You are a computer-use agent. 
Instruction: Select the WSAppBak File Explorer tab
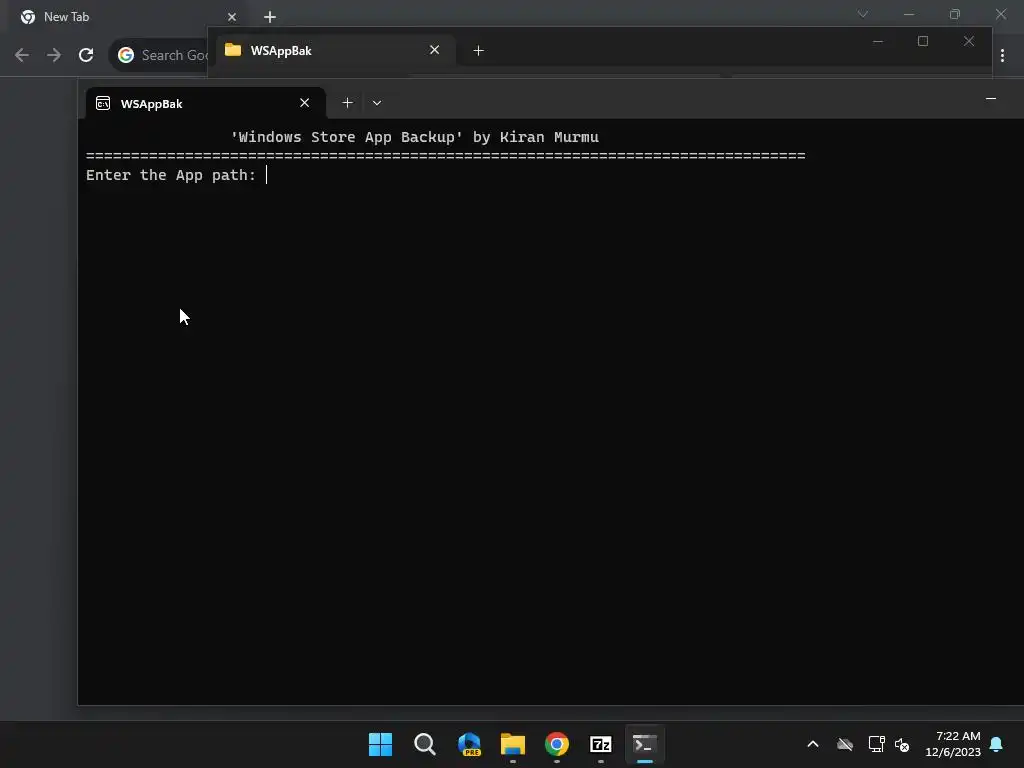pyautogui.click(x=336, y=50)
